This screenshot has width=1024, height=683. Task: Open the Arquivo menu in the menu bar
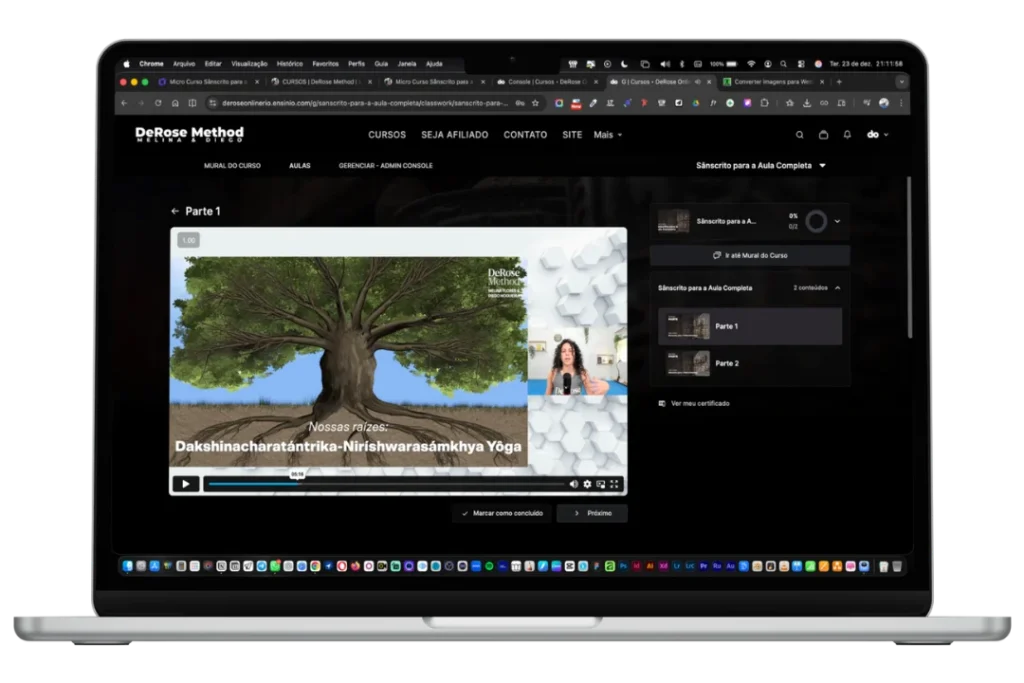184,64
